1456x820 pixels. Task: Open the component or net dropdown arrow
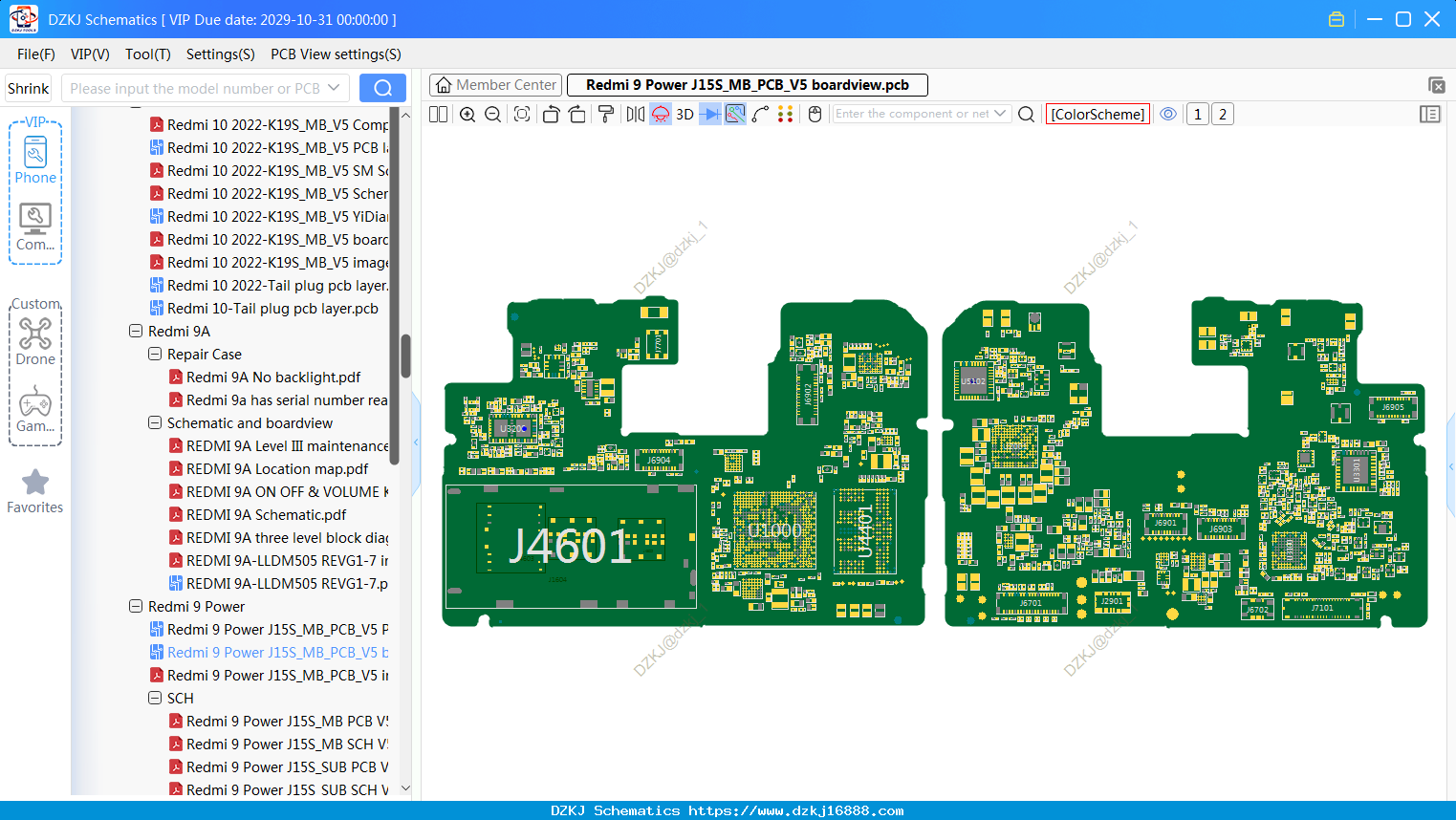point(1000,114)
